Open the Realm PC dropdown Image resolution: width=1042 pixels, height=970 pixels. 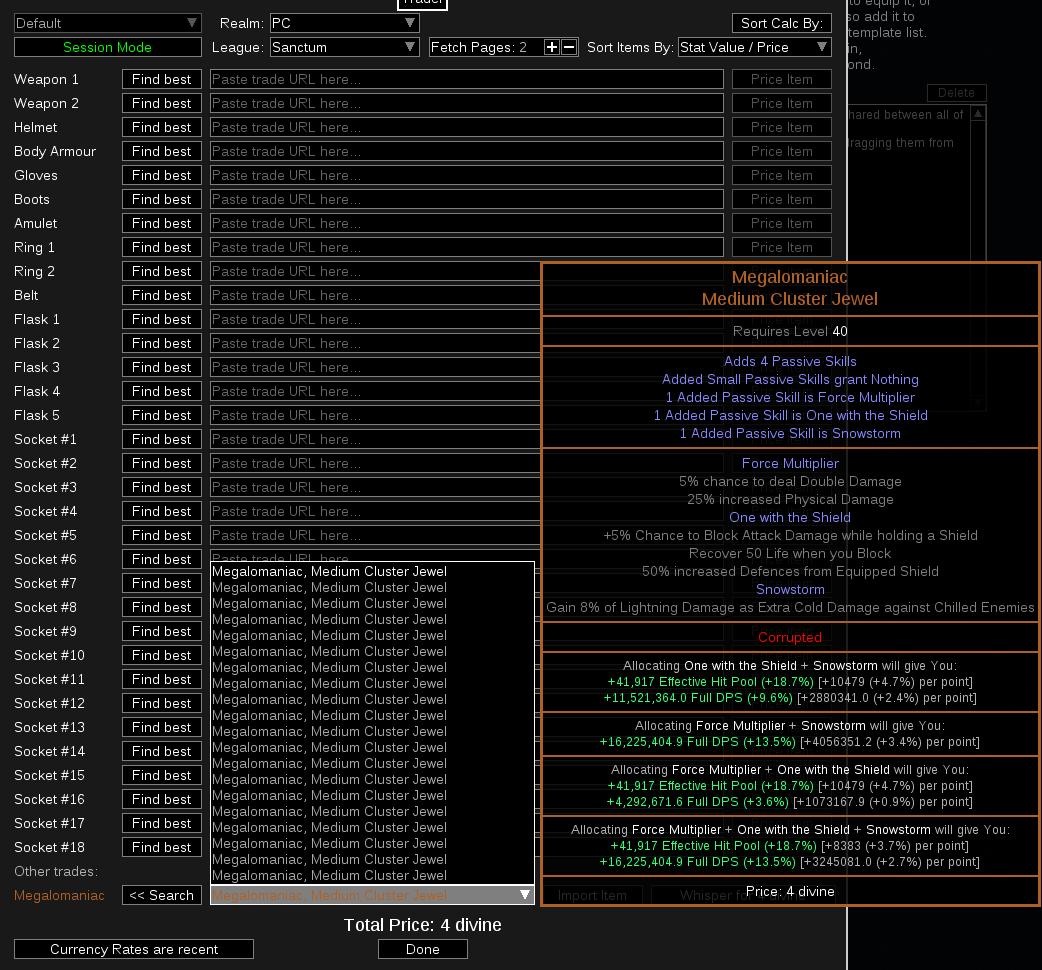(344, 23)
